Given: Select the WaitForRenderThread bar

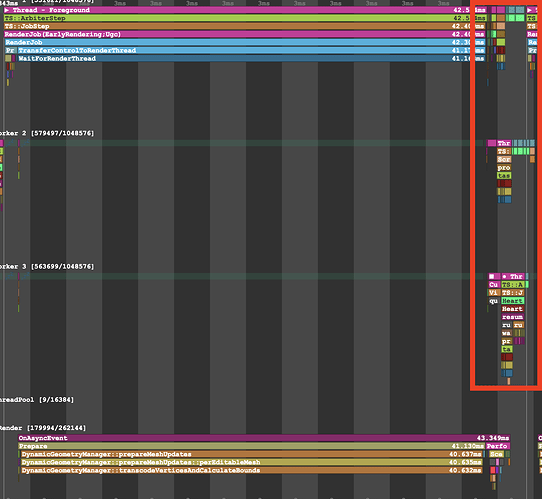Looking at the screenshot, I should pyautogui.click(x=251, y=58).
